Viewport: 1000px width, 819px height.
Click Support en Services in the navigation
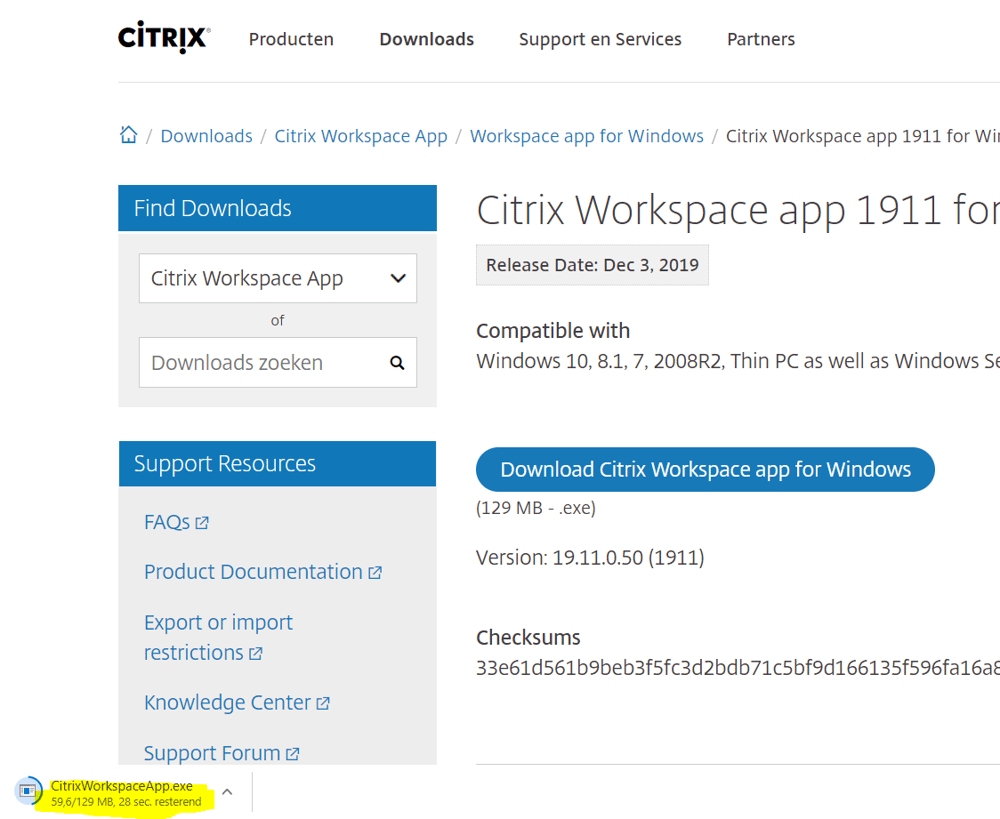[600, 39]
